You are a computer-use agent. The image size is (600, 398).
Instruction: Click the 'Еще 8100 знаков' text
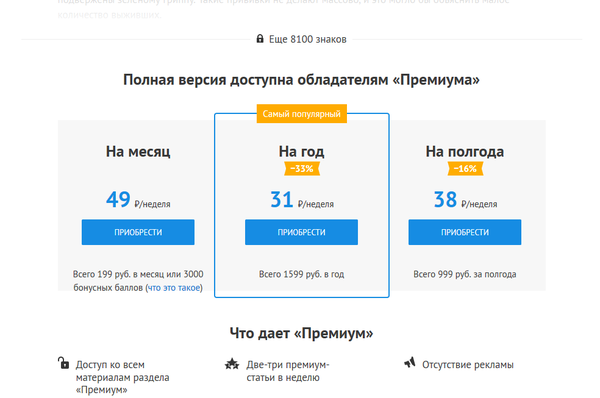[x=308, y=39]
